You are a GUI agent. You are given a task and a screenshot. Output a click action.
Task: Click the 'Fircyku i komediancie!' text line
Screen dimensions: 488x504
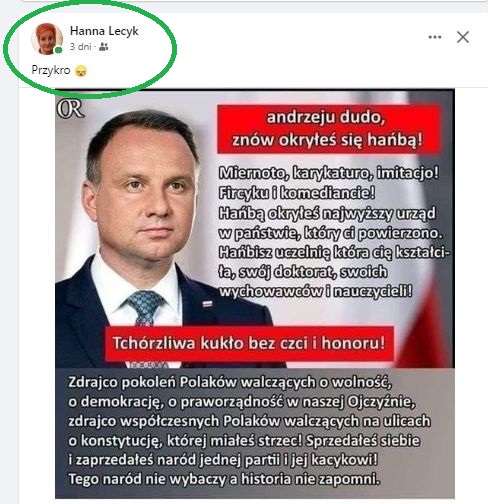click(297, 193)
